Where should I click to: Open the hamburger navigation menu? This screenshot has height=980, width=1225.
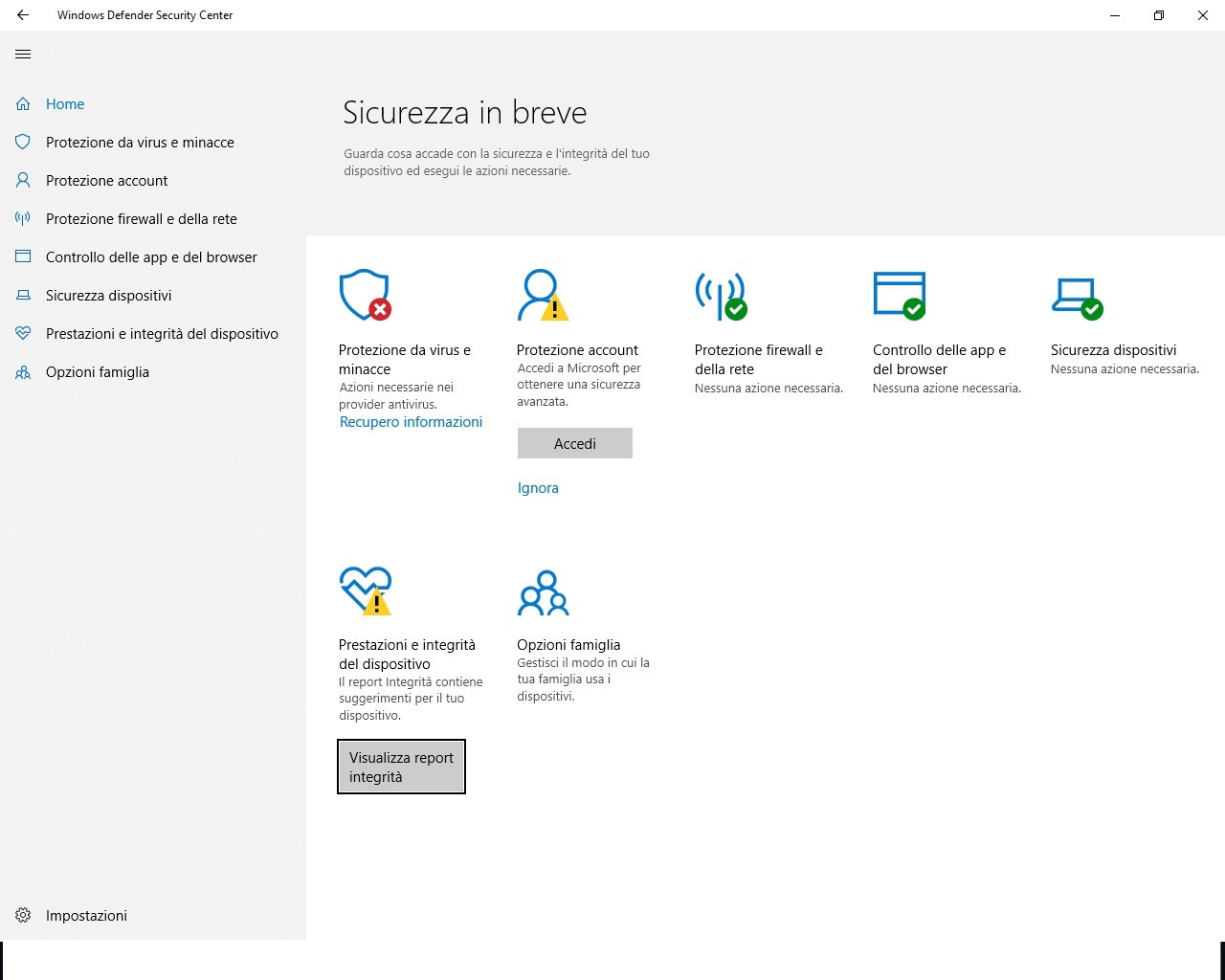23,55
